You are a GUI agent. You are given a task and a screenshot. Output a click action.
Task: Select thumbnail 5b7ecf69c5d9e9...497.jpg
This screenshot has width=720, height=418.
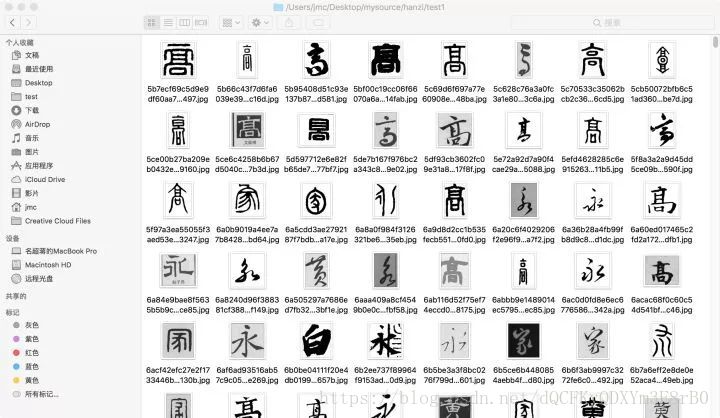pos(178,60)
